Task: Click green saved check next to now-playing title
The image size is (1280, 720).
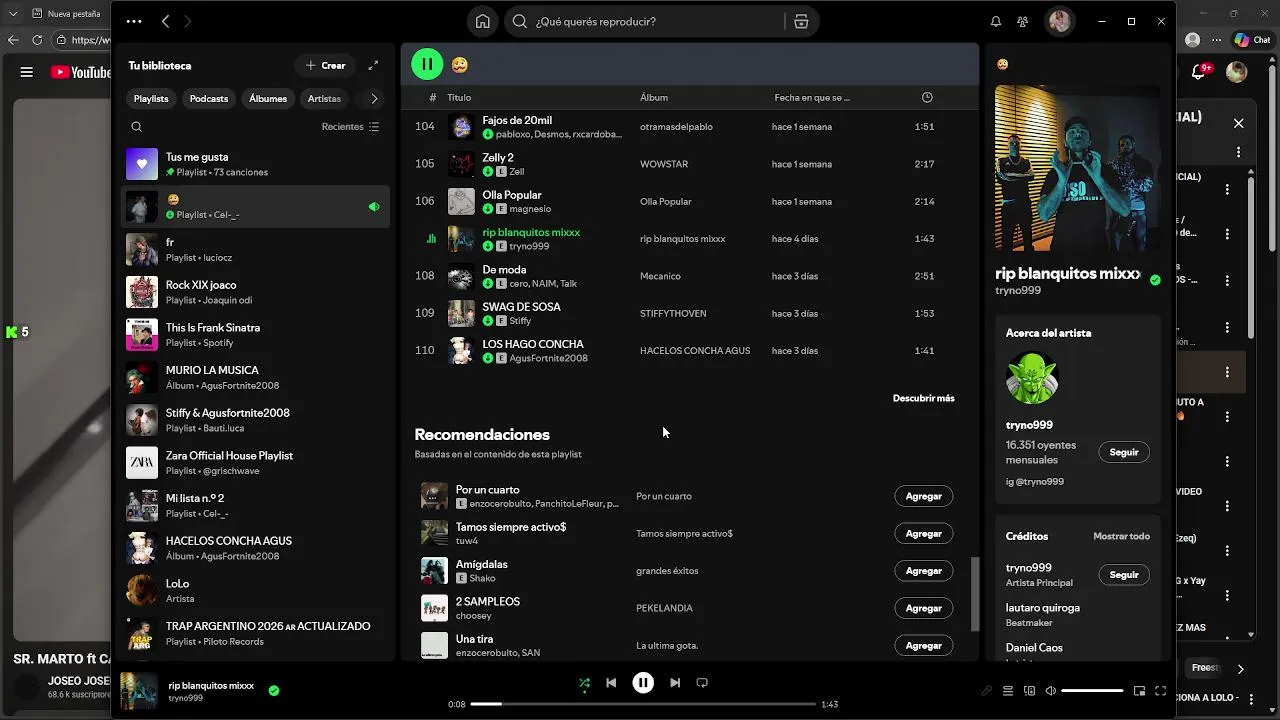Action: coord(274,690)
